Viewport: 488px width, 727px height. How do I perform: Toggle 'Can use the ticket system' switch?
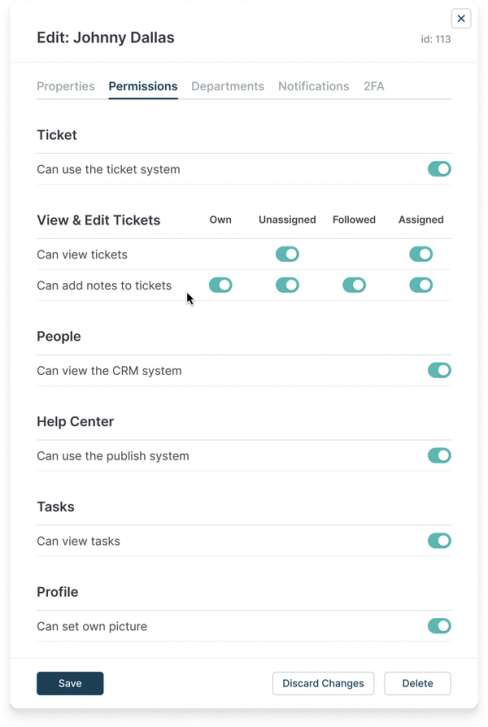pyautogui.click(x=439, y=169)
